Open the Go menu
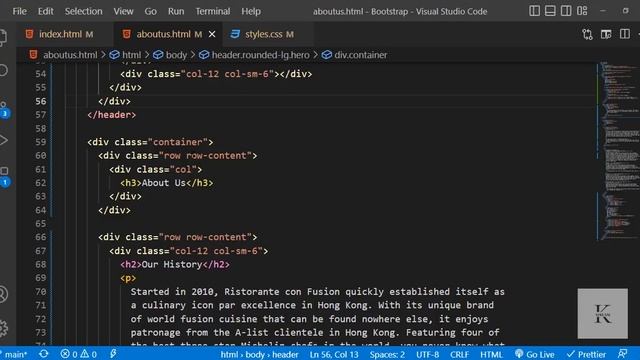The image size is (640, 360). [x=150, y=11]
